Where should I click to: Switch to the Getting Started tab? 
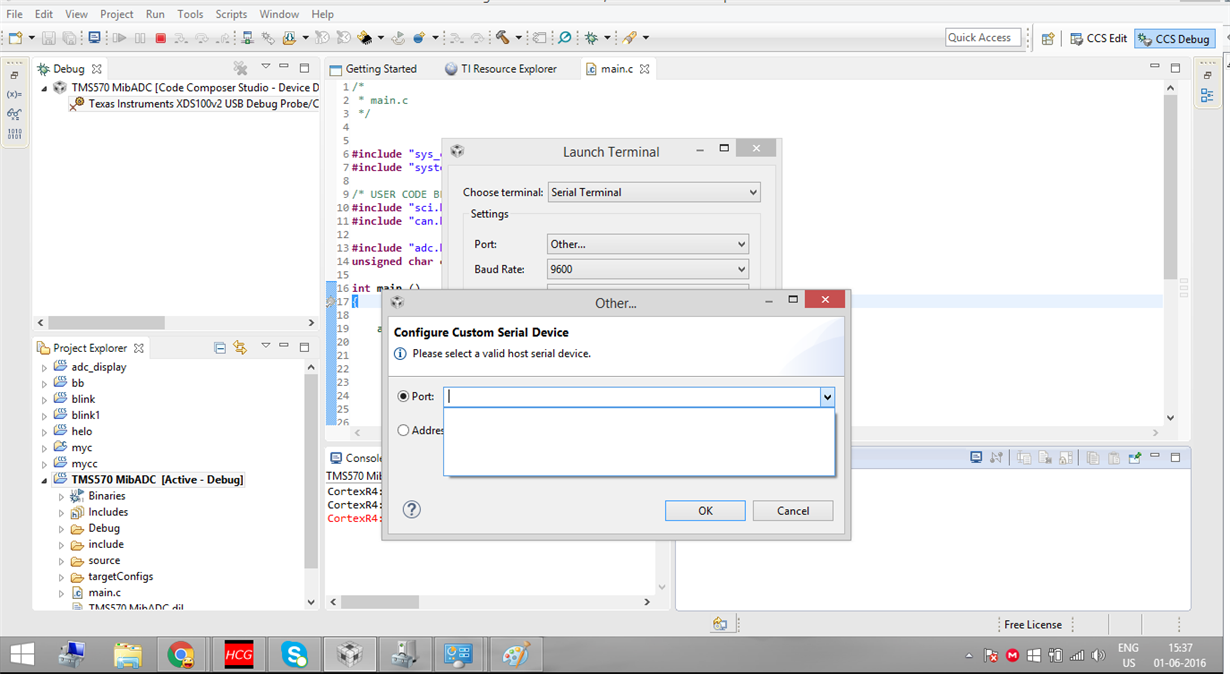click(x=380, y=69)
